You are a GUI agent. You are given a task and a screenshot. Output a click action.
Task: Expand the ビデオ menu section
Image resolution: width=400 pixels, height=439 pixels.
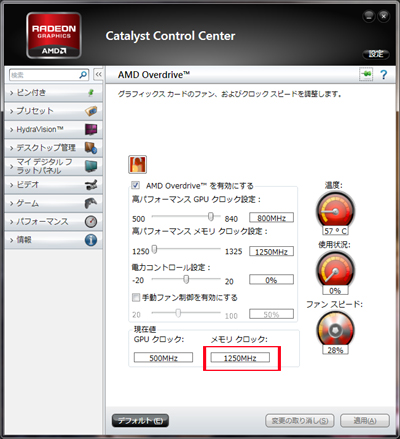tap(53, 185)
